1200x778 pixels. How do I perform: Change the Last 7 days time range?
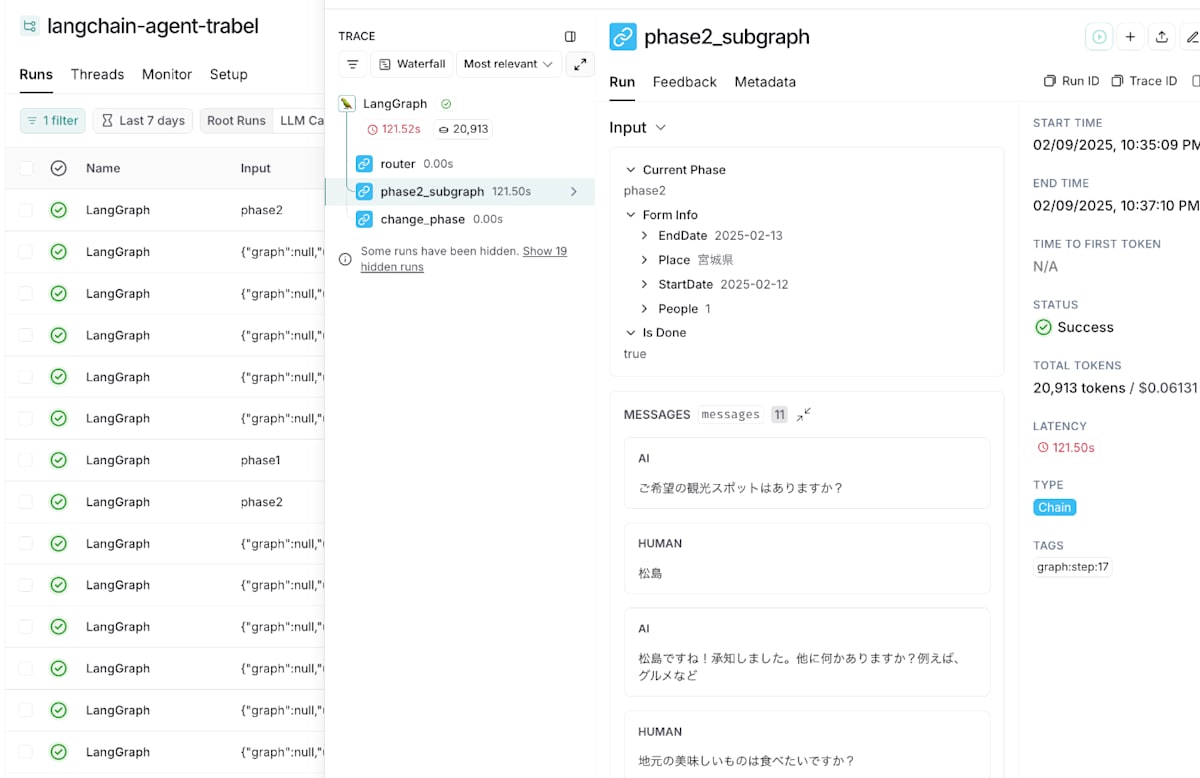(x=143, y=120)
